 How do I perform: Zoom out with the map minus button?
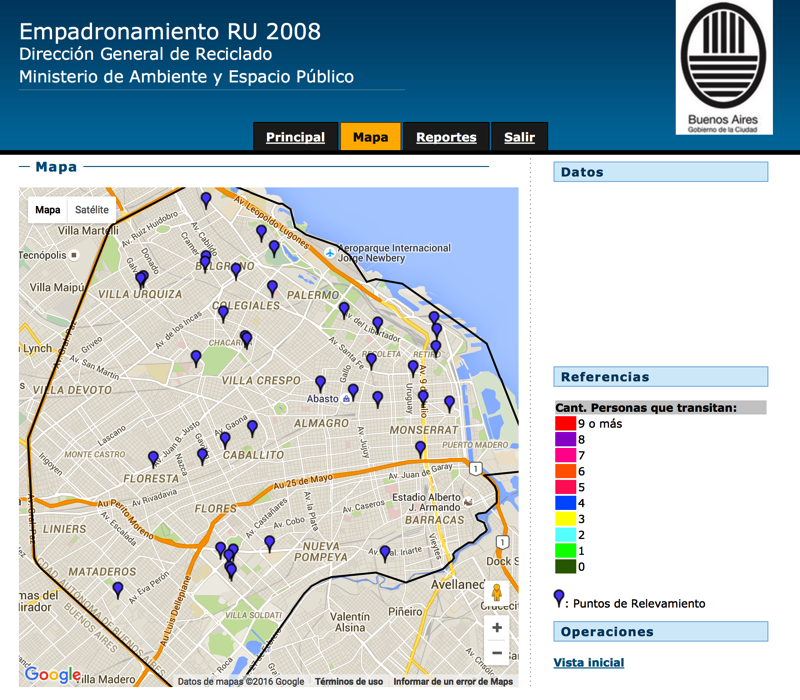point(497,653)
